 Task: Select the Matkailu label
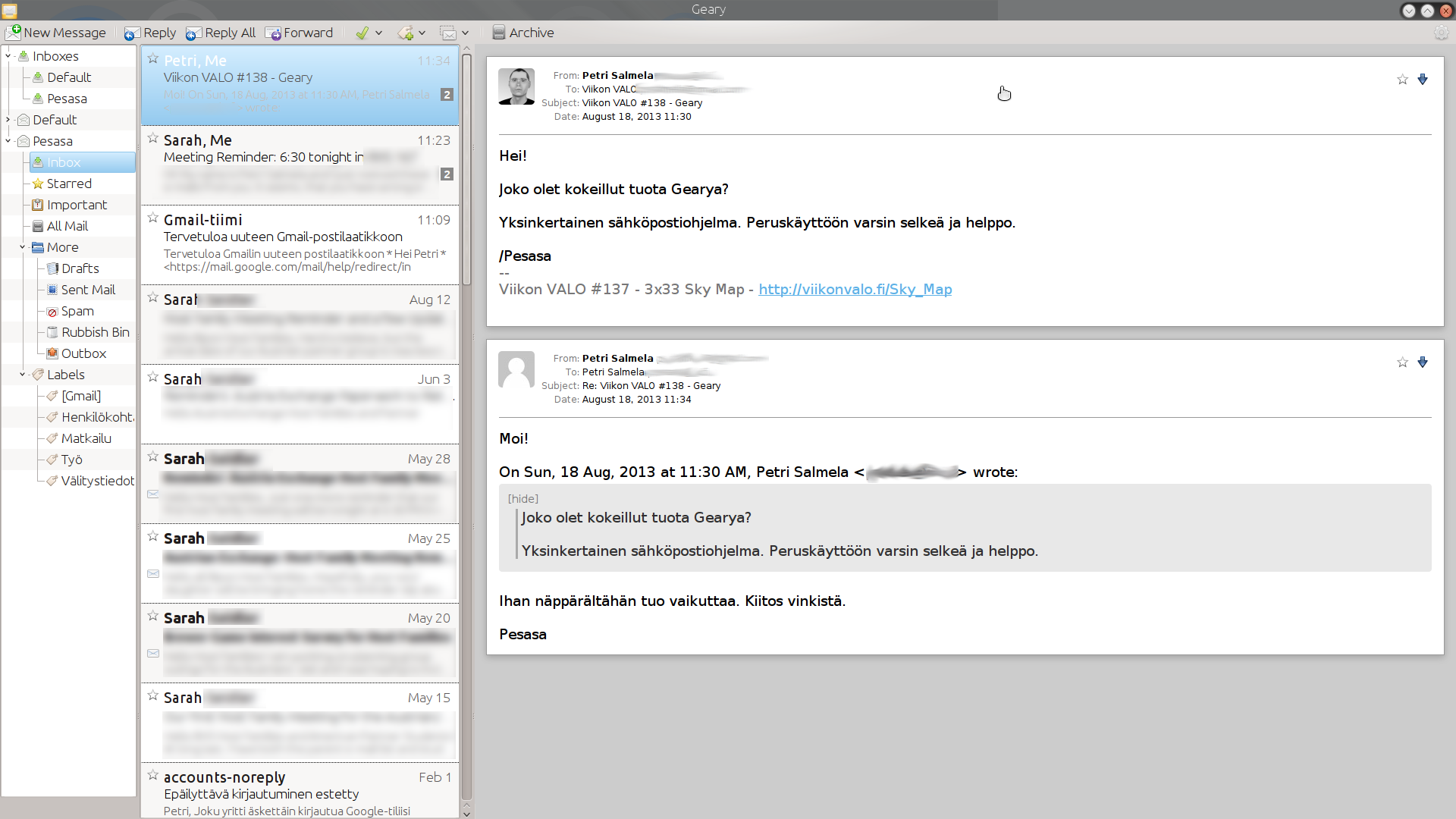coord(86,438)
